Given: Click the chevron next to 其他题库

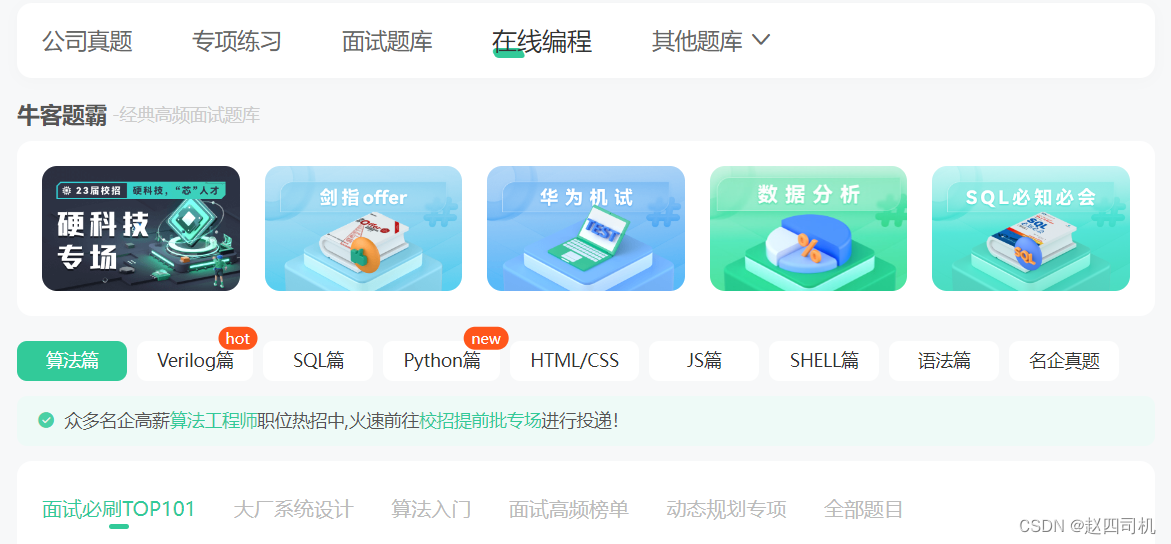Looking at the screenshot, I should [x=760, y=40].
